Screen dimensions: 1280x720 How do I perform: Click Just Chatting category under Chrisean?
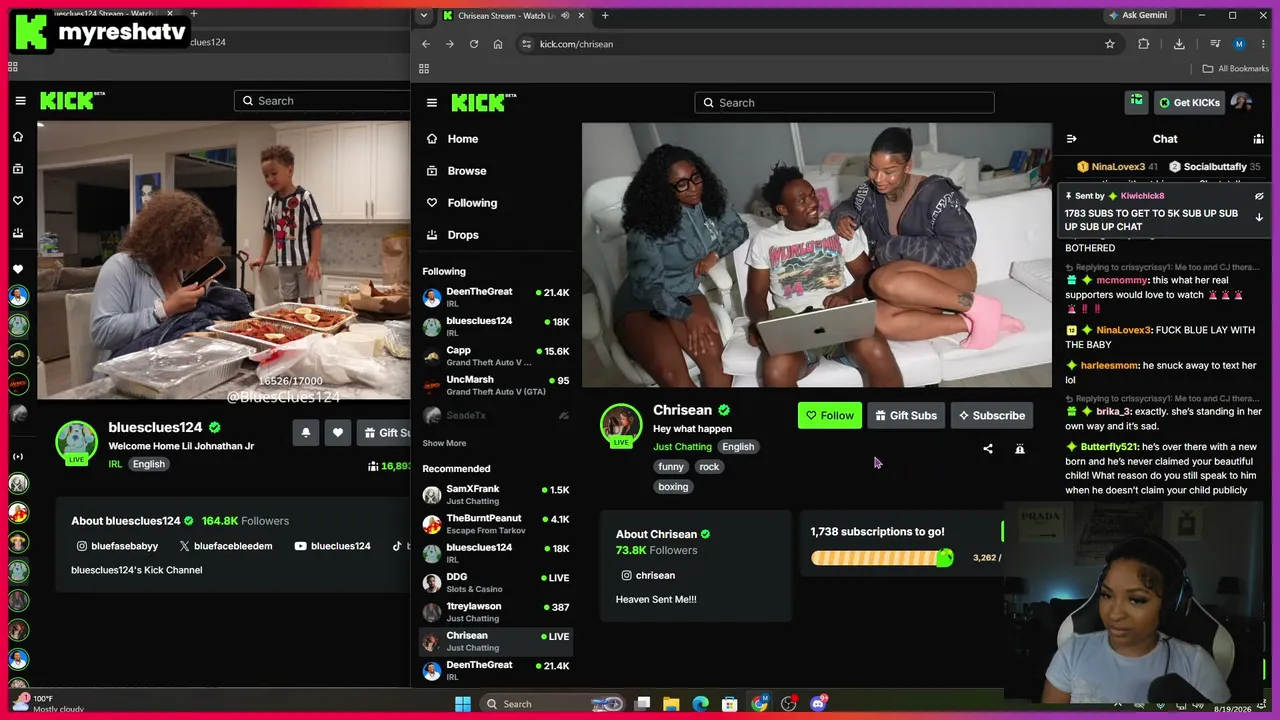(682, 447)
